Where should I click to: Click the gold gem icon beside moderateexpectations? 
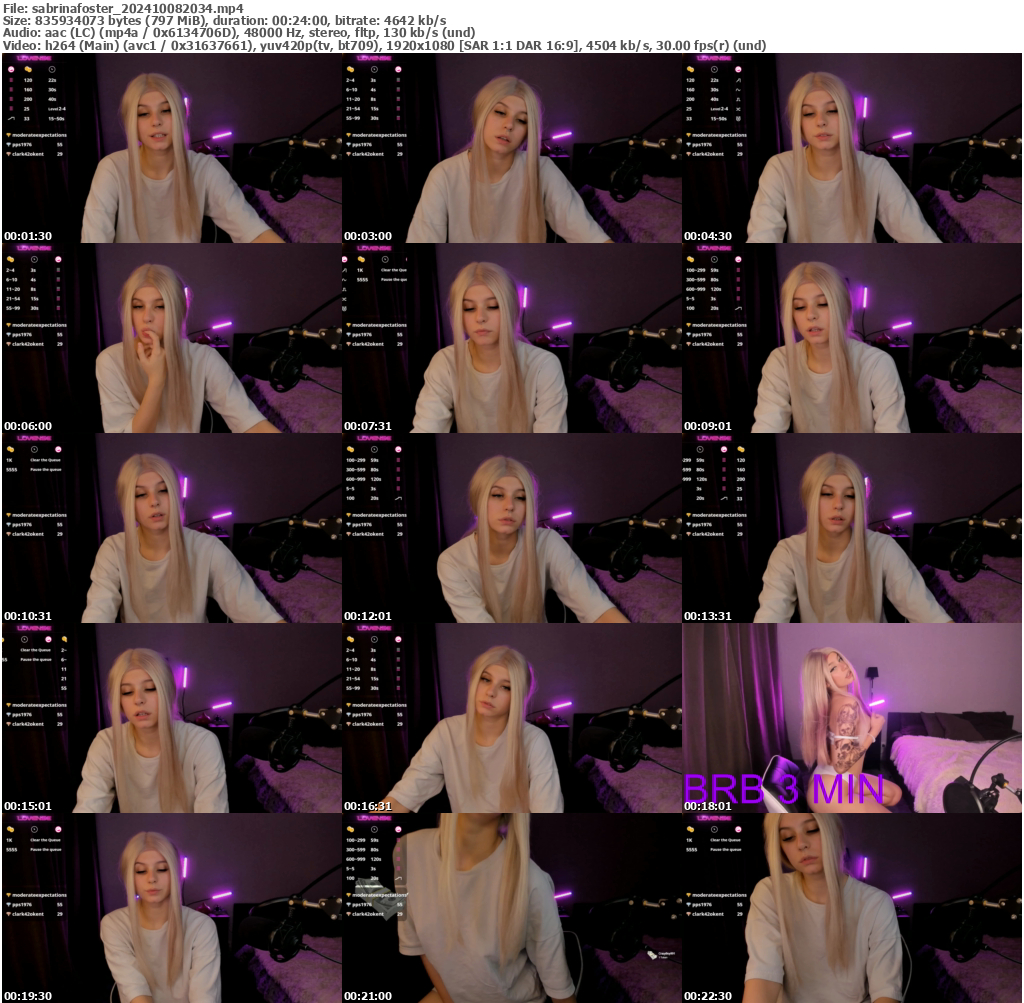tap(9, 135)
